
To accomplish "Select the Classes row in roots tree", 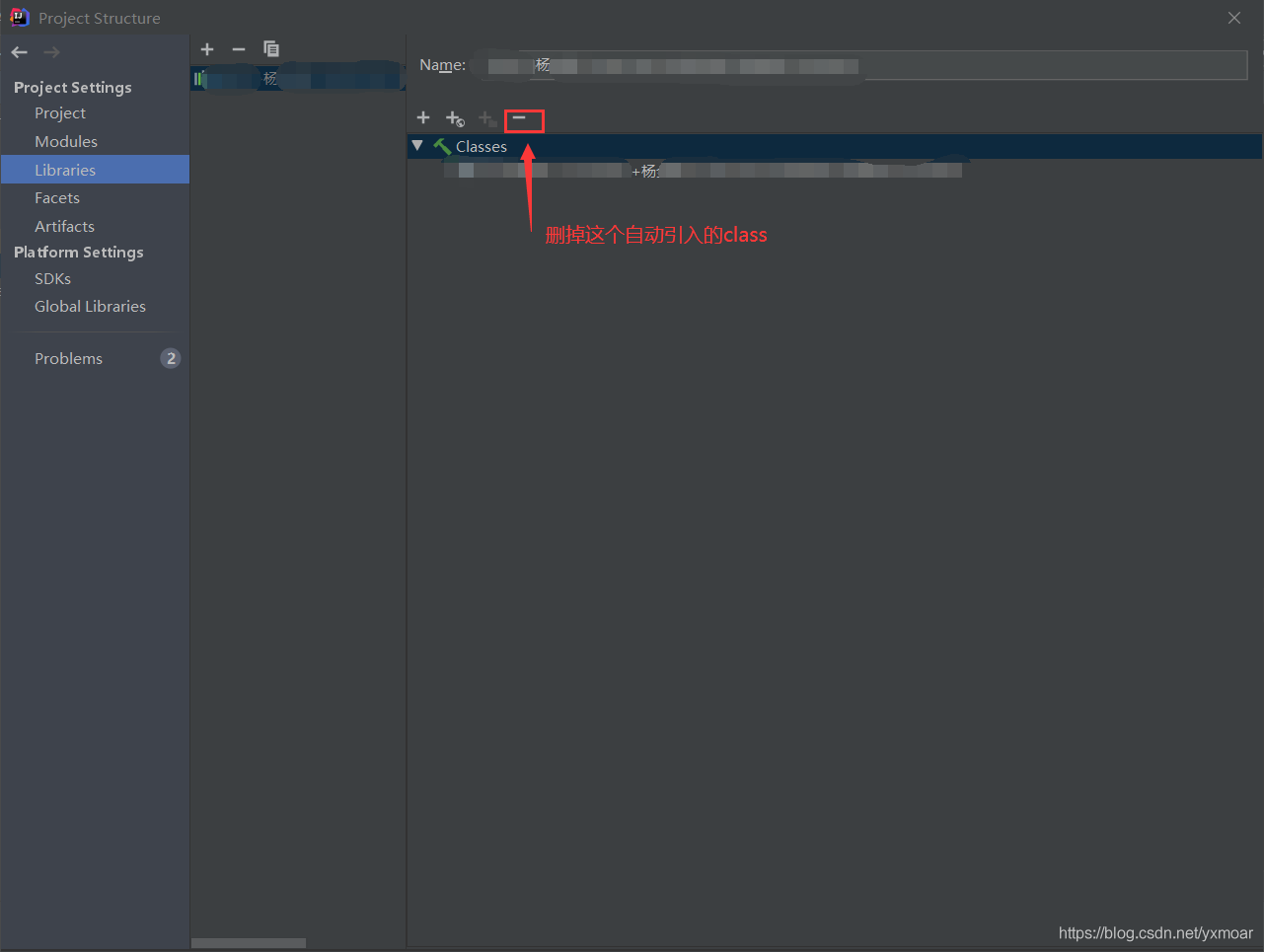I will coord(835,146).
